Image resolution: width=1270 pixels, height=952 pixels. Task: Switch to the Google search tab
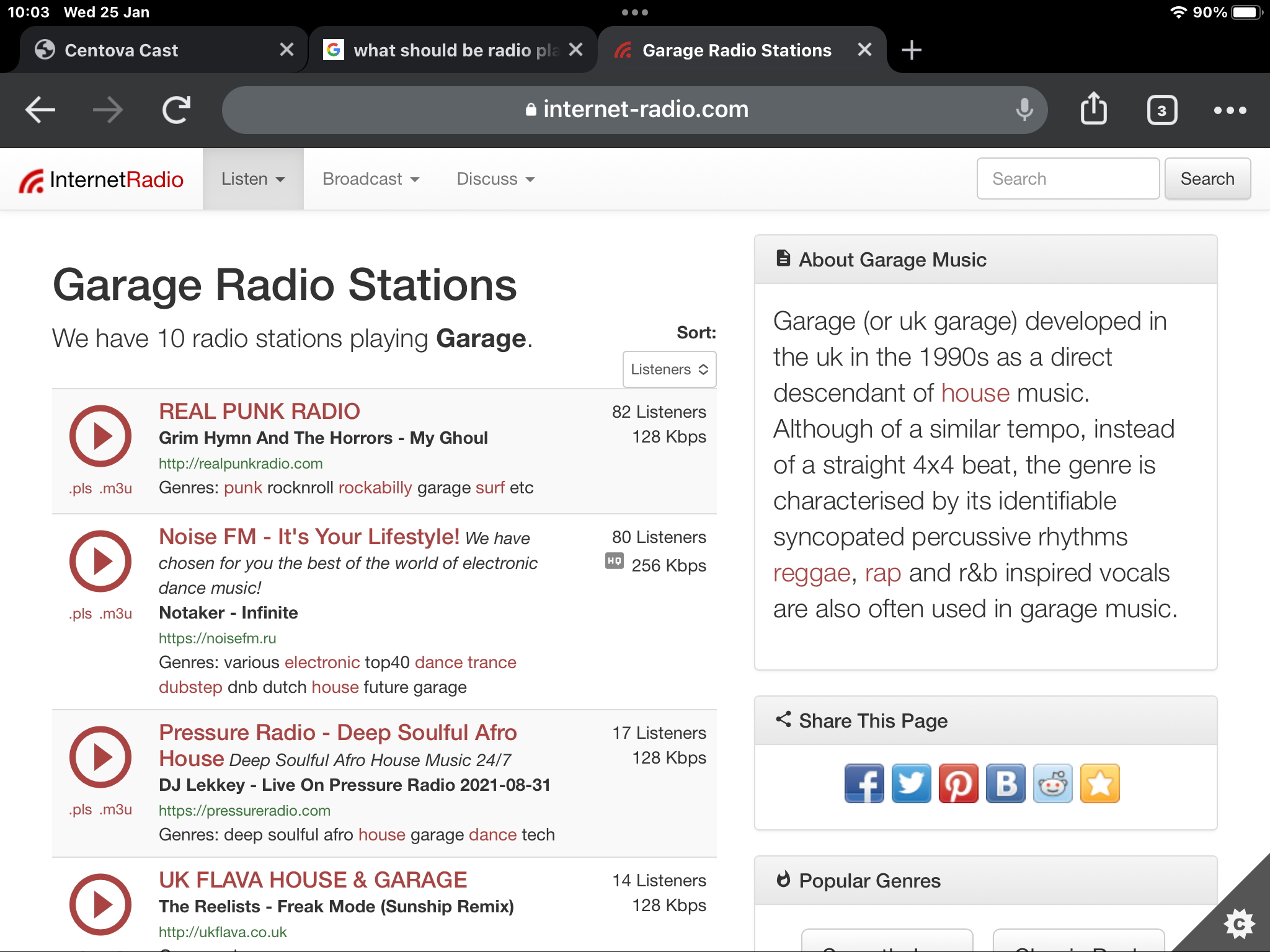click(x=445, y=50)
